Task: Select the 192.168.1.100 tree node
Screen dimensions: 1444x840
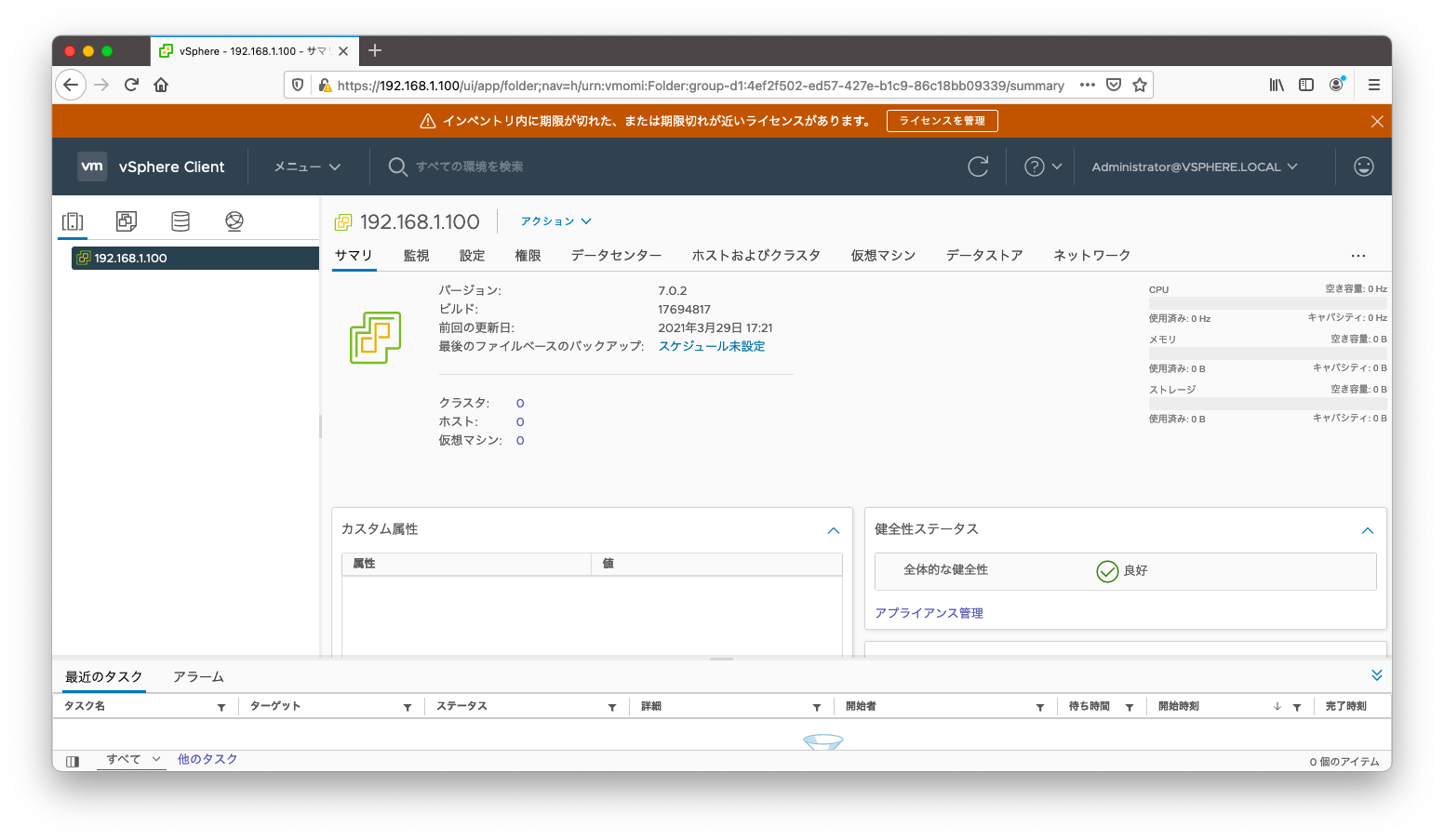Action: [195, 258]
